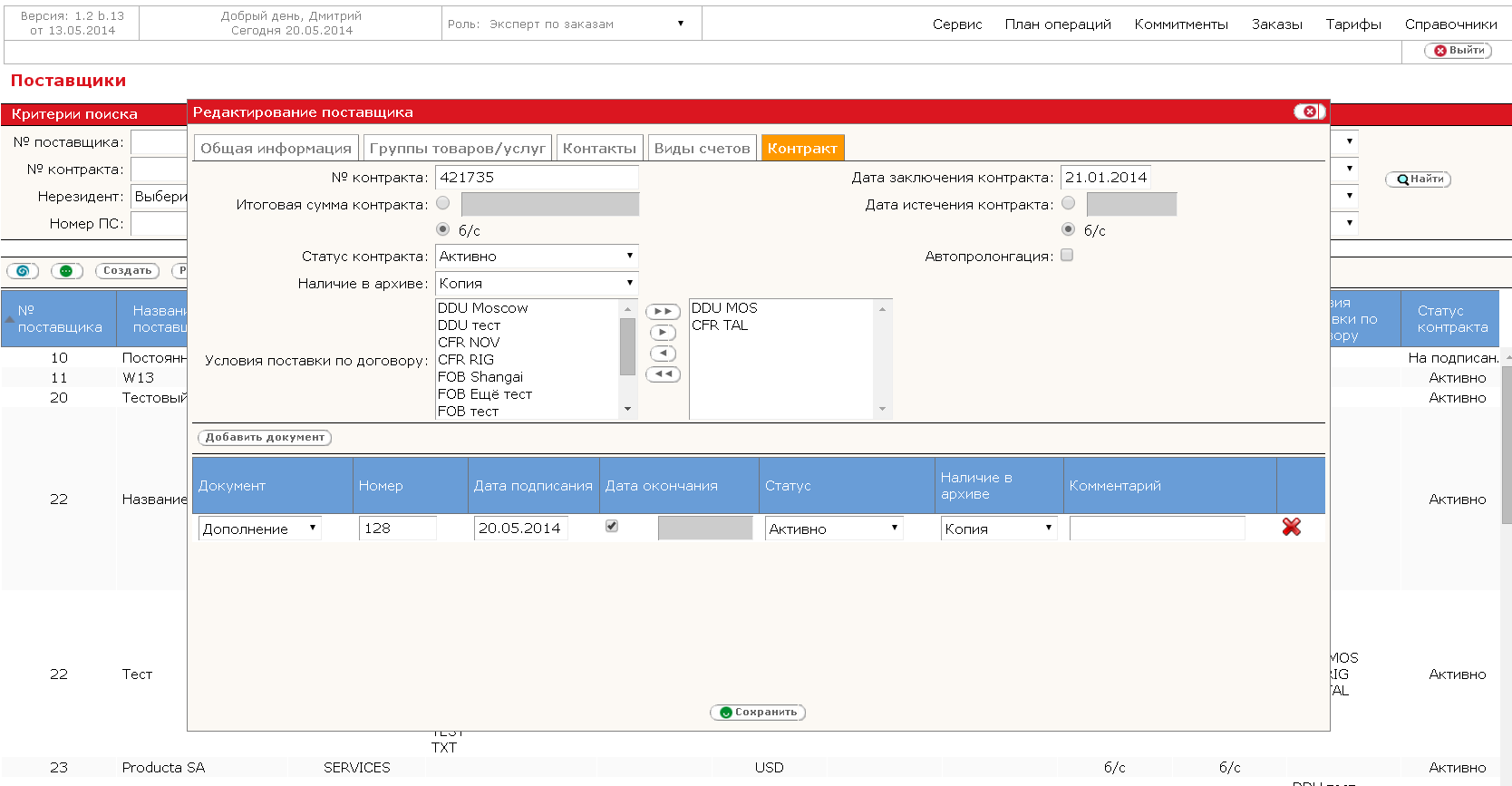The height and width of the screenshot is (786, 1512).
Task: Delete the Дополнение document row with red X
Action: pyautogui.click(x=1292, y=527)
